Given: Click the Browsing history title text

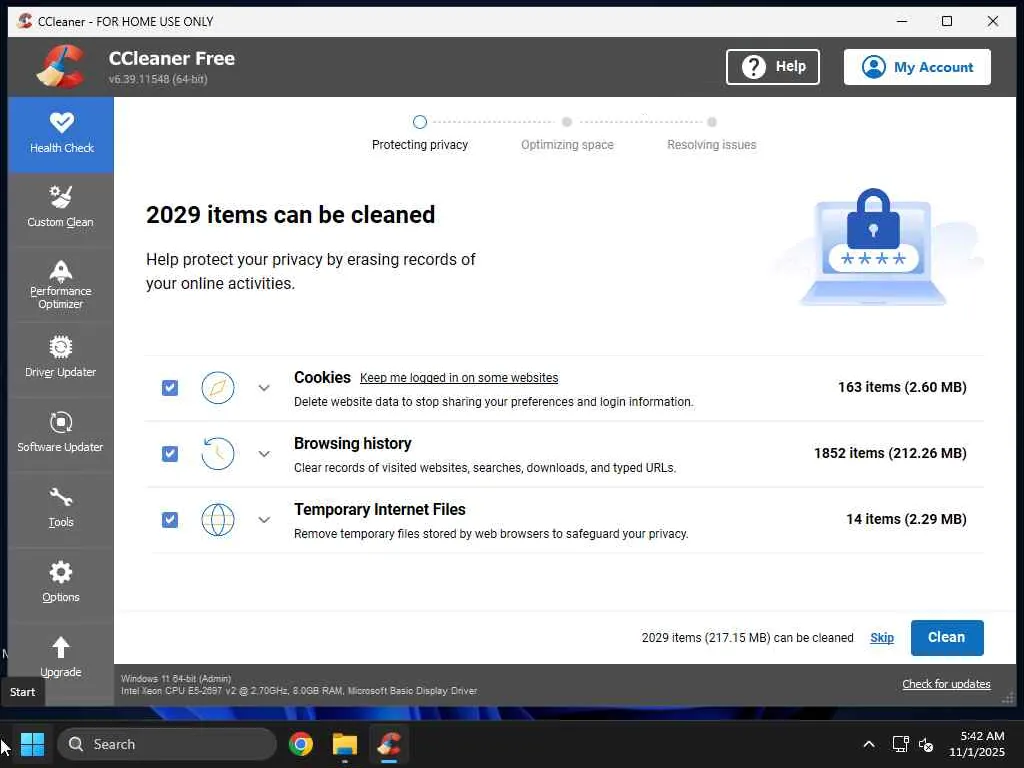Looking at the screenshot, I should 353,443.
